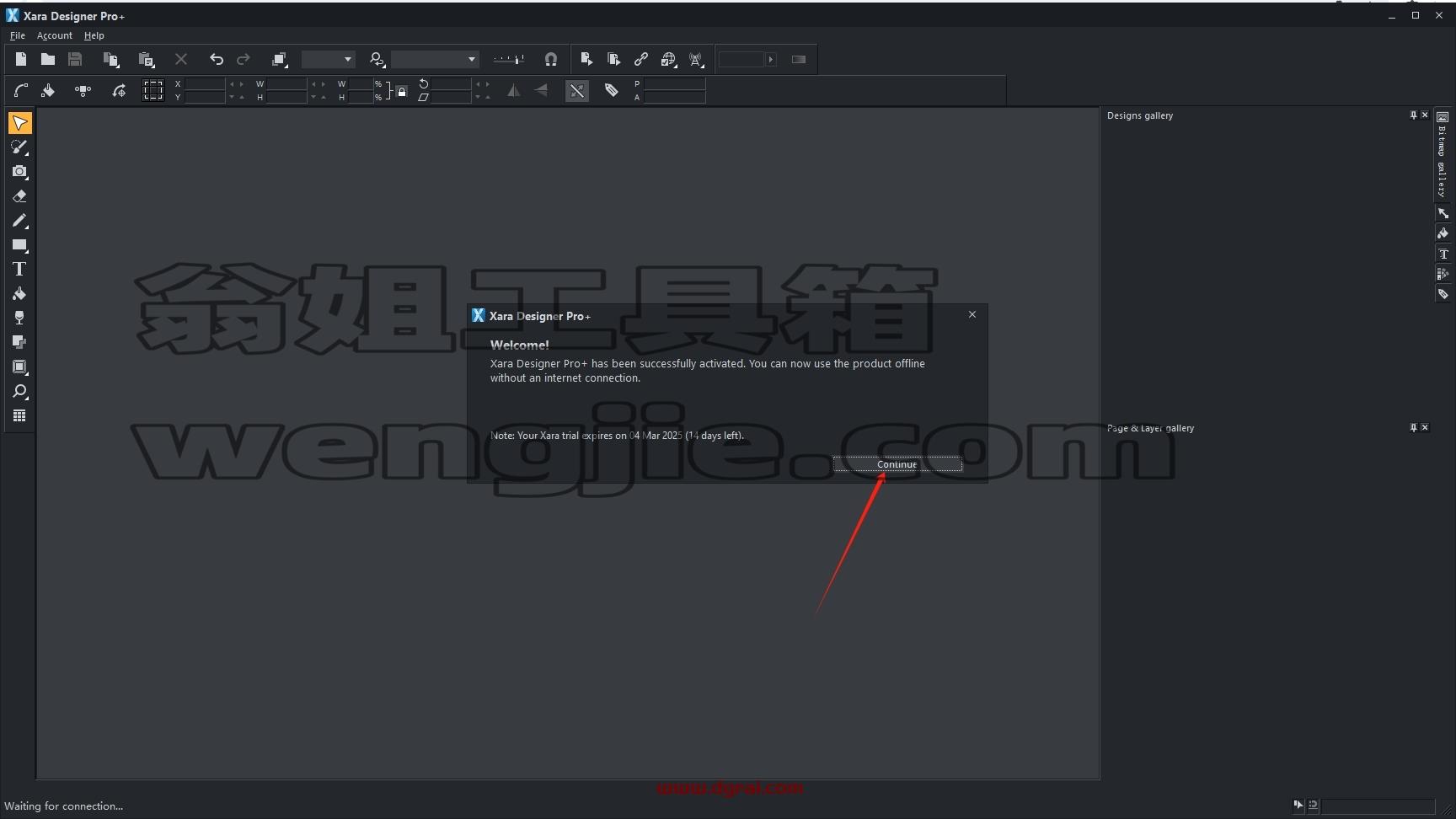Toggle magnetic snapping with the magnet icon
The height and width of the screenshot is (819, 1456).
551,59
